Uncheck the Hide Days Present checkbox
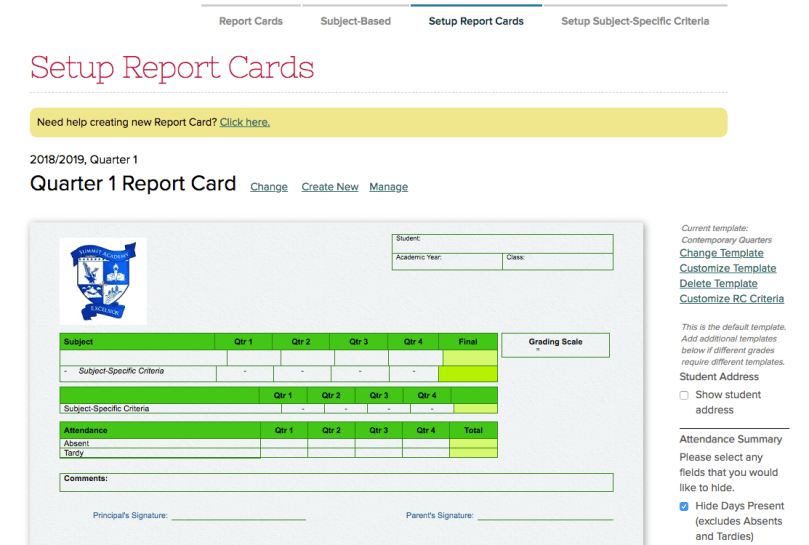 point(684,506)
